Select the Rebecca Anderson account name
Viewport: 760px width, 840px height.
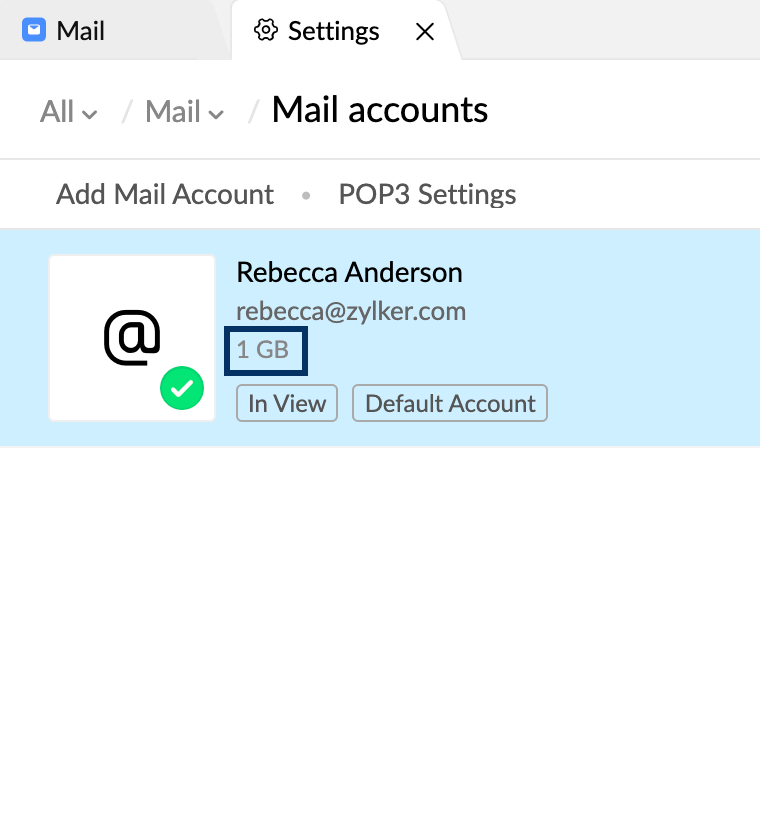(349, 272)
